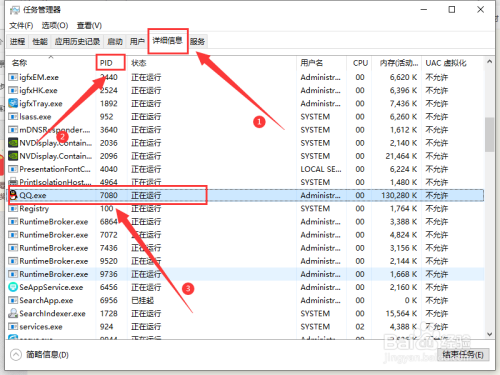Viewport: 500px width, 375px height.
Task: Click the QQ.exe penguin icon
Action: (x=13, y=195)
